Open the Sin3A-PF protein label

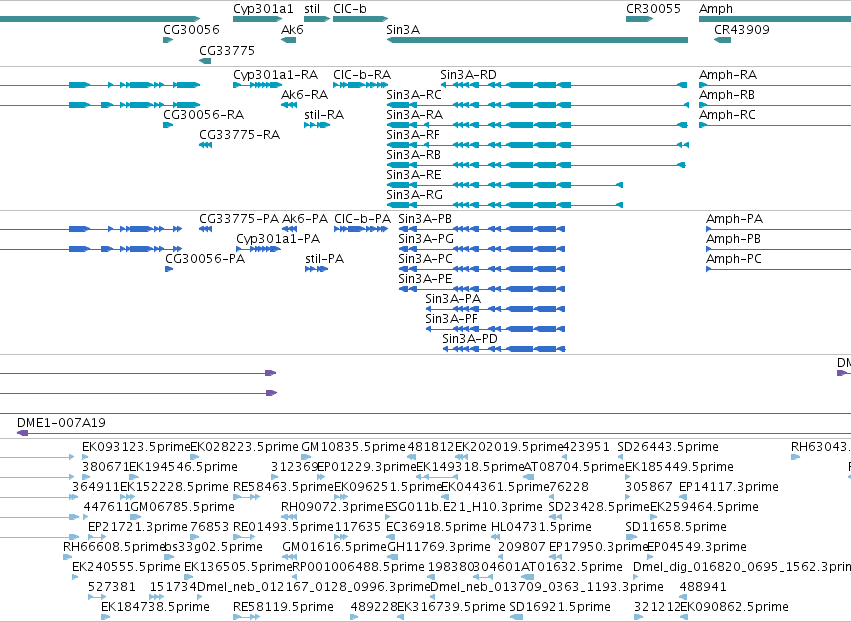[x=452, y=319]
